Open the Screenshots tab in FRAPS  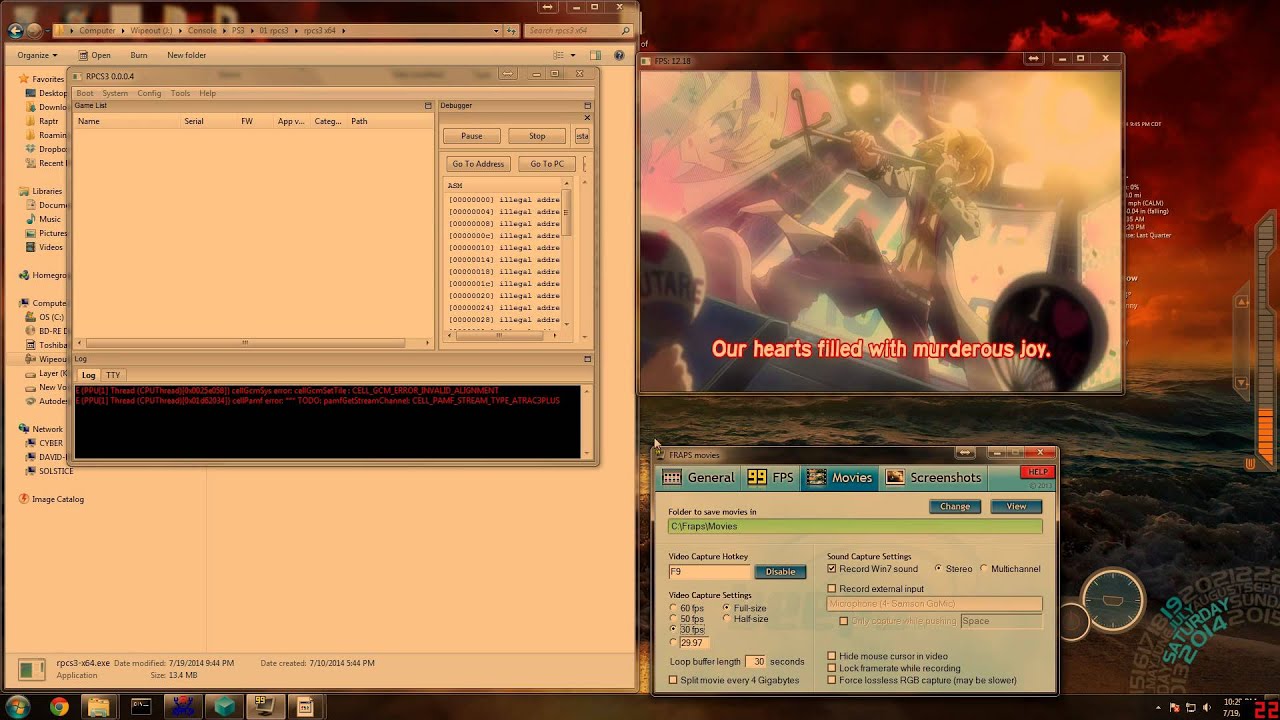coord(934,478)
